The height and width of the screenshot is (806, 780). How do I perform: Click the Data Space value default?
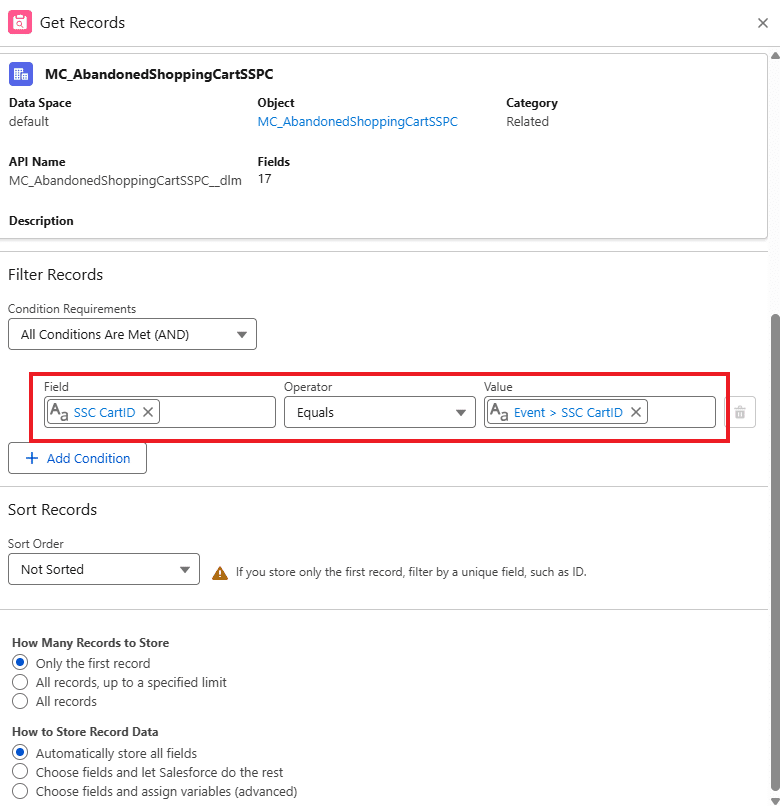(x=29, y=122)
